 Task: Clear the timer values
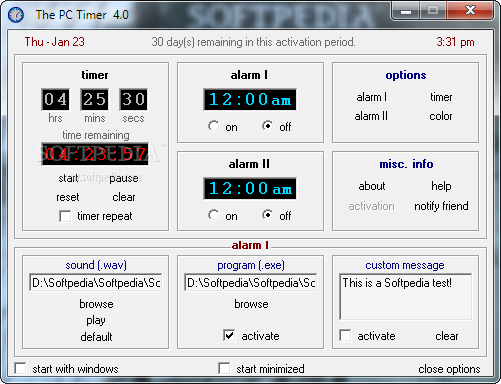(124, 197)
